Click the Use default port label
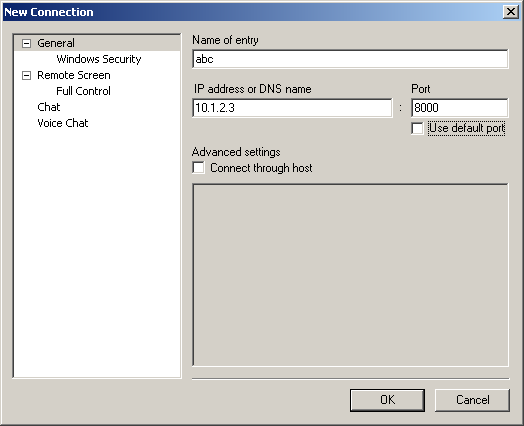 coord(467,128)
